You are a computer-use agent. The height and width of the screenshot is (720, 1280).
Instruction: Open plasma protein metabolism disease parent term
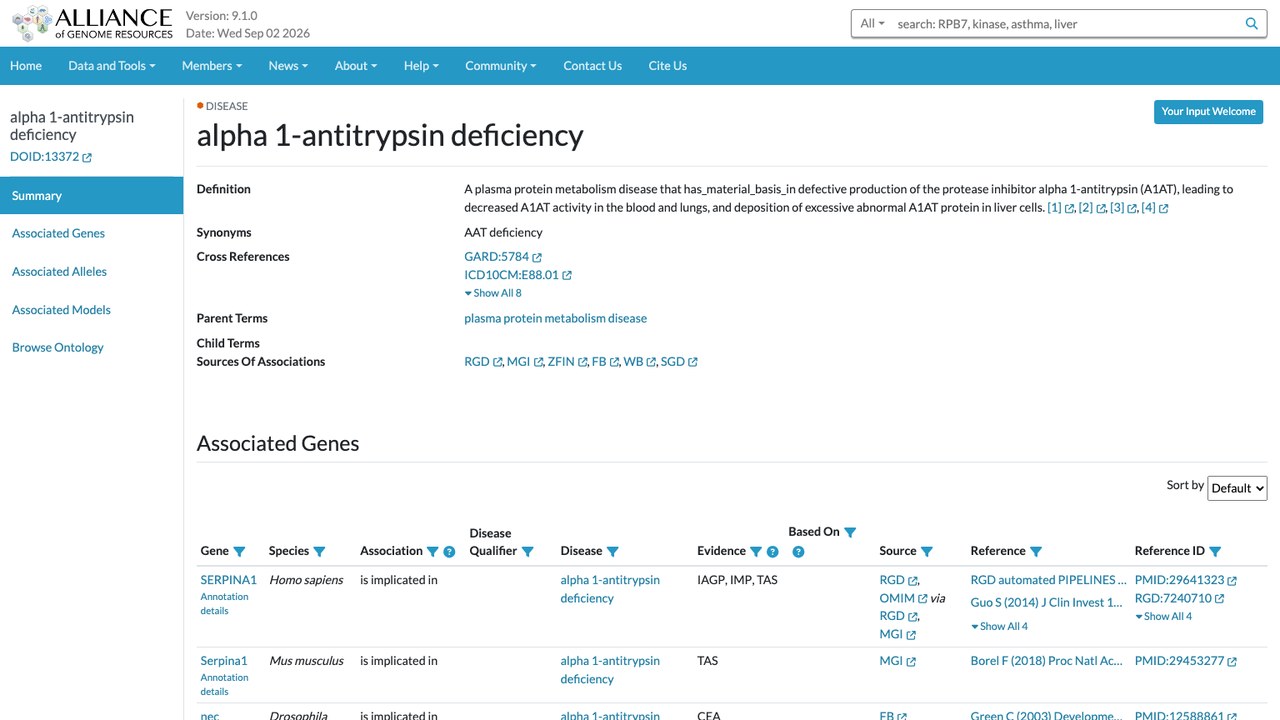[555, 318]
